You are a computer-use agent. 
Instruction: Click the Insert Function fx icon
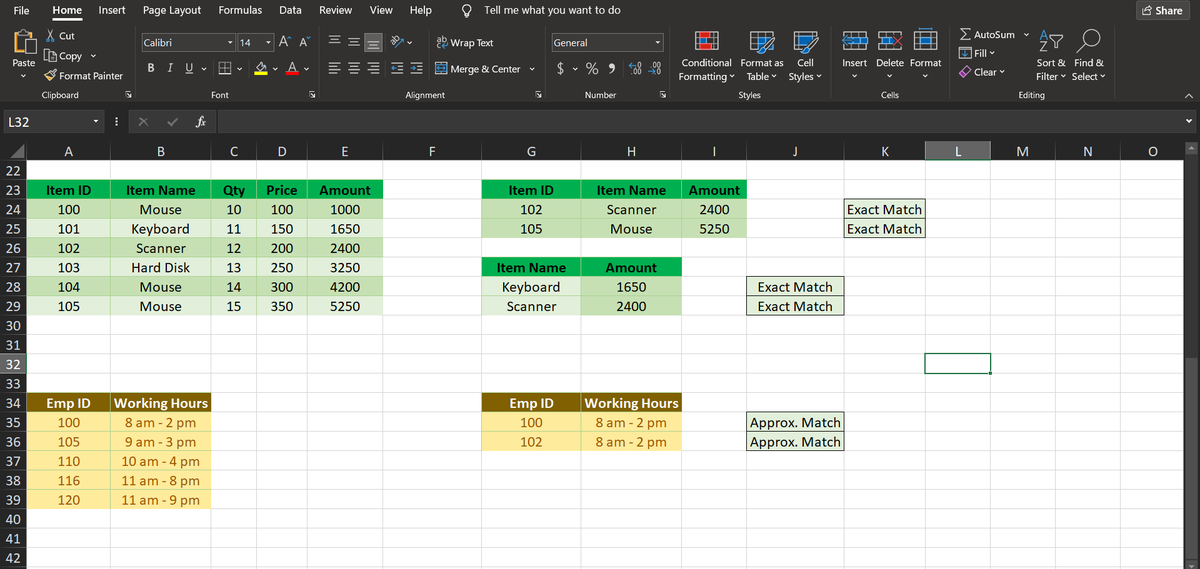coord(201,122)
